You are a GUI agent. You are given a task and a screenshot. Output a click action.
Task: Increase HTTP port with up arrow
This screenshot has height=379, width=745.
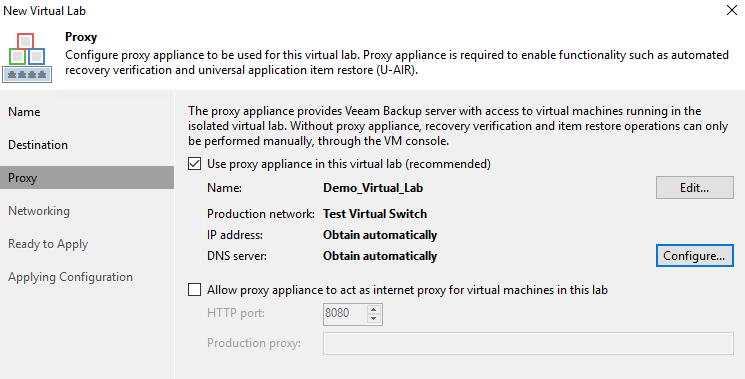point(374,309)
